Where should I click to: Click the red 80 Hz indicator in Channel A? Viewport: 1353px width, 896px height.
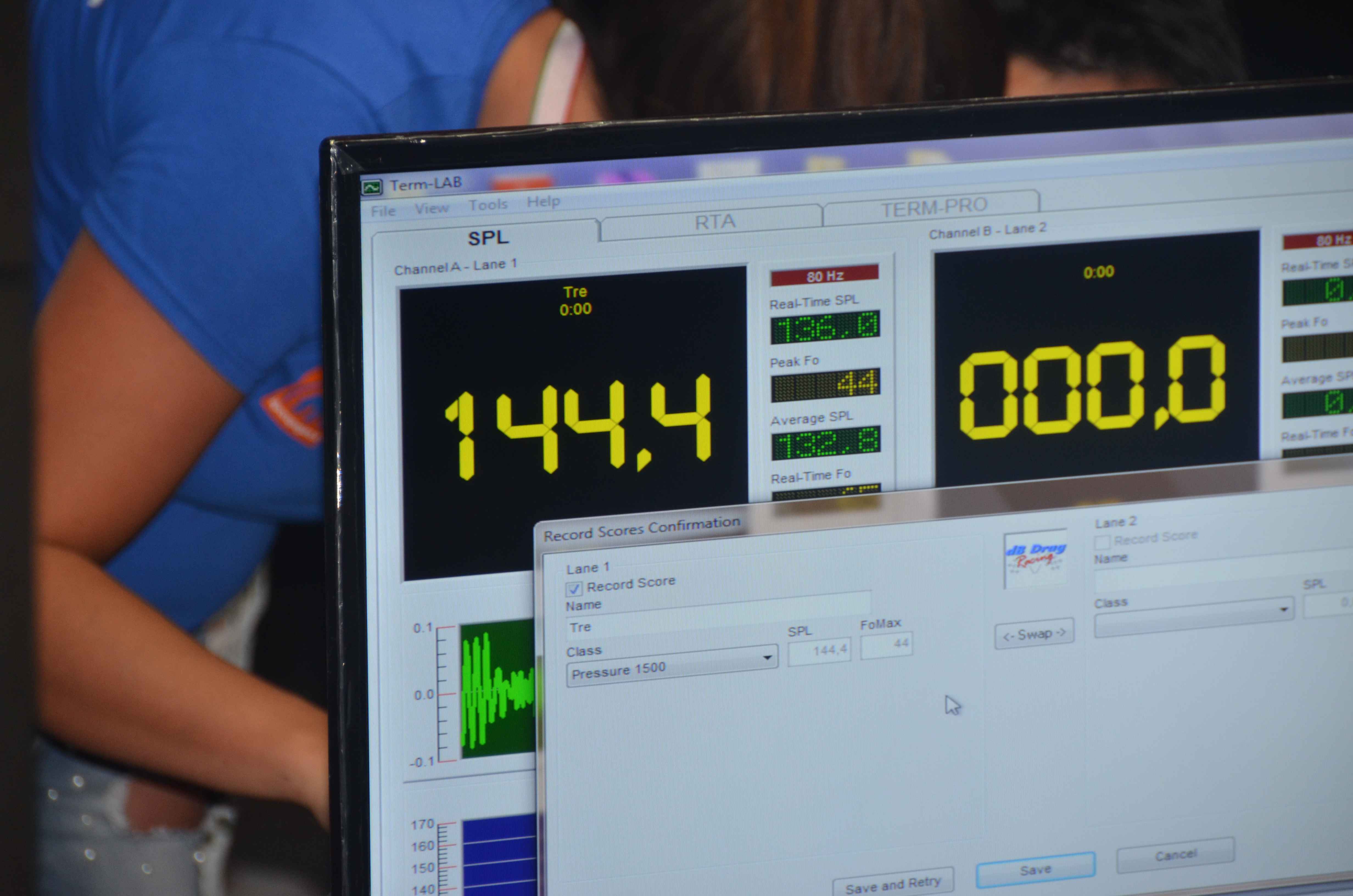point(824,275)
